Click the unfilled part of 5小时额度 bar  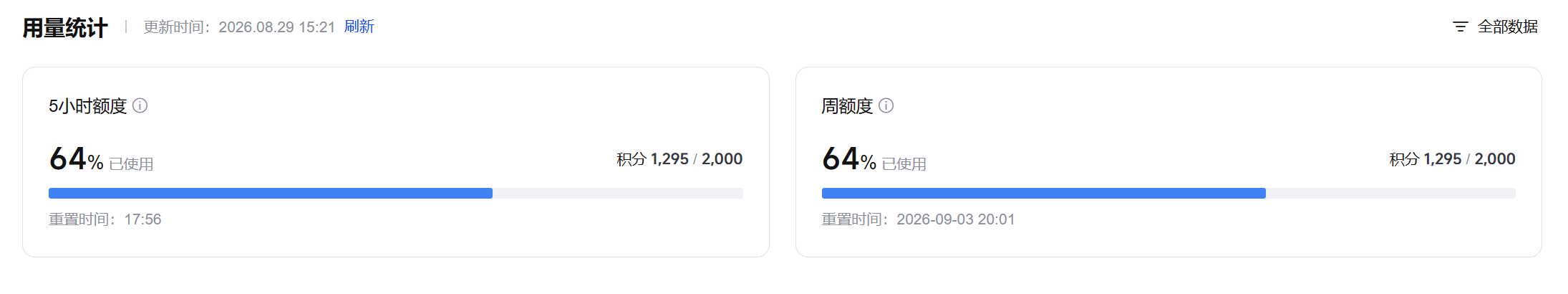pyautogui.click(x=618, y=193)
